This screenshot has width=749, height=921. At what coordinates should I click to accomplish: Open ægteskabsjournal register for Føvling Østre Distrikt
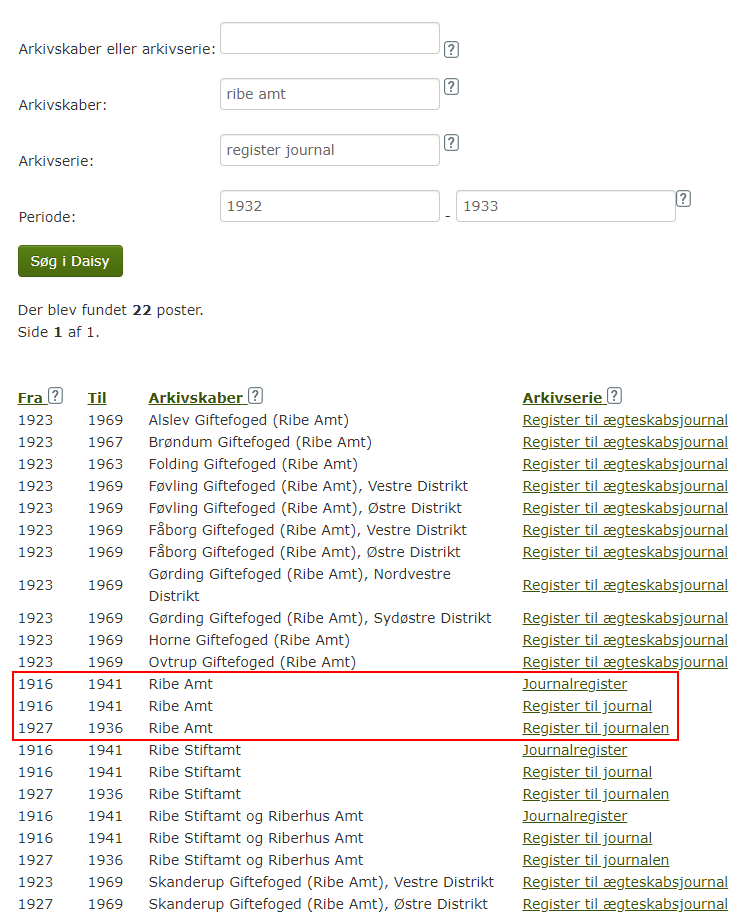625,509
